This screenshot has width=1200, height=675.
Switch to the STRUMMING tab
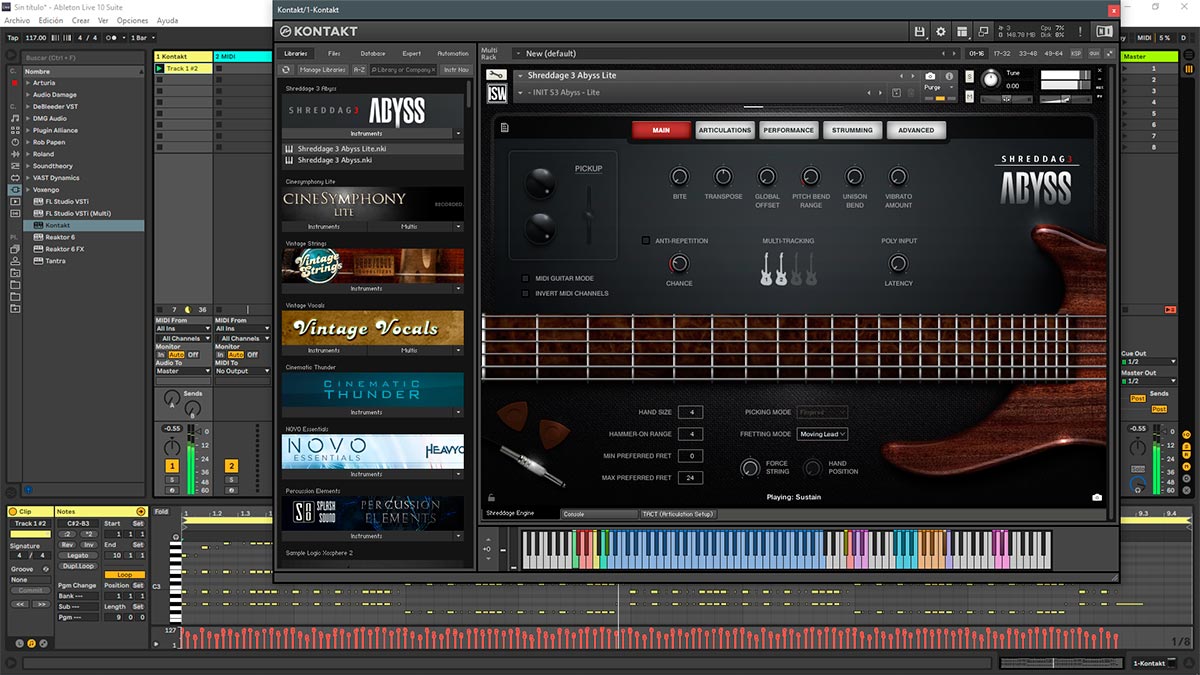pyautogui.click(x=852, y=130)
